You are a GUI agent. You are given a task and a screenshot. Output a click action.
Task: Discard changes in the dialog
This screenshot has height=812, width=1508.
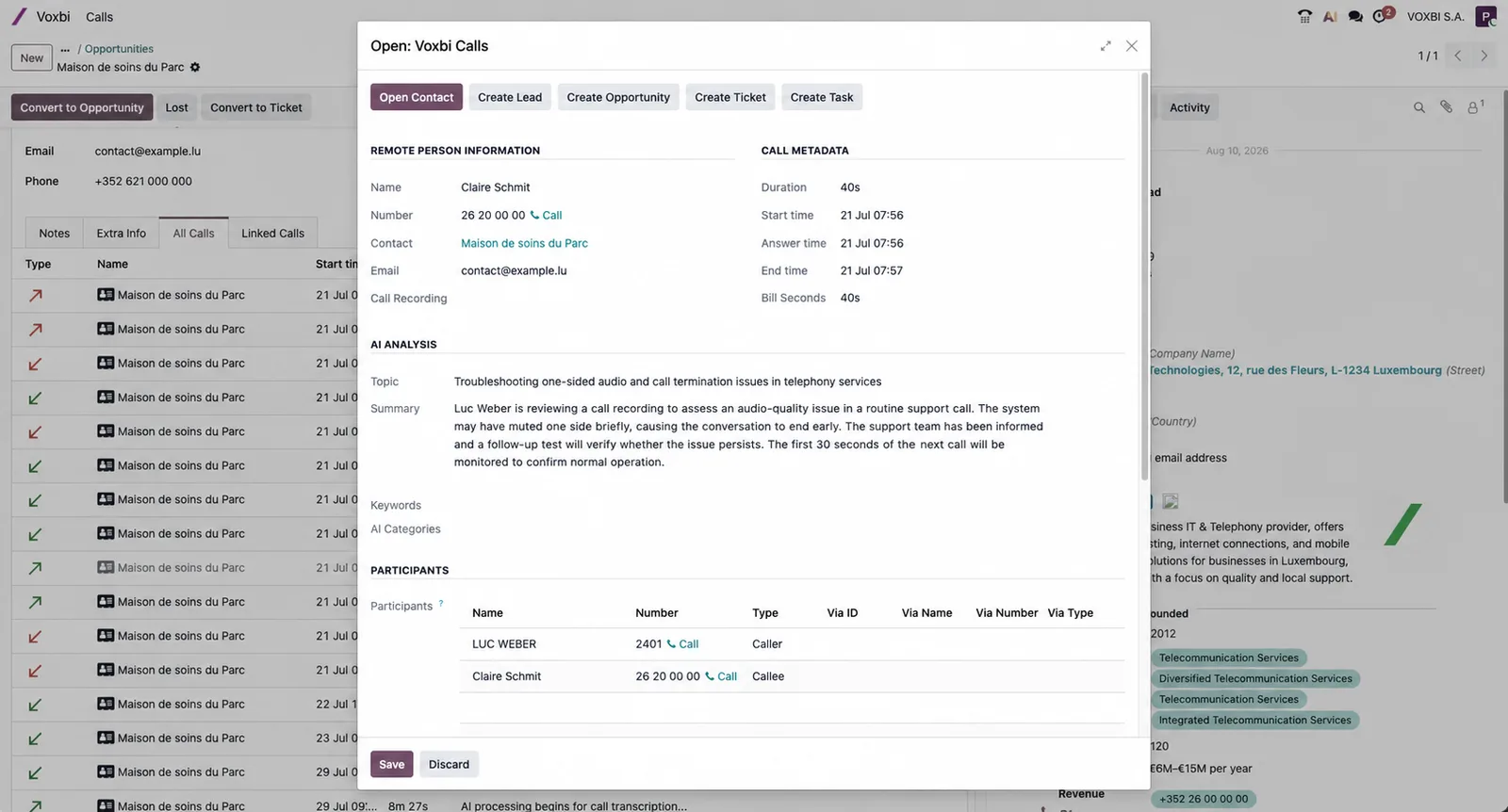(x=449, y=764)
